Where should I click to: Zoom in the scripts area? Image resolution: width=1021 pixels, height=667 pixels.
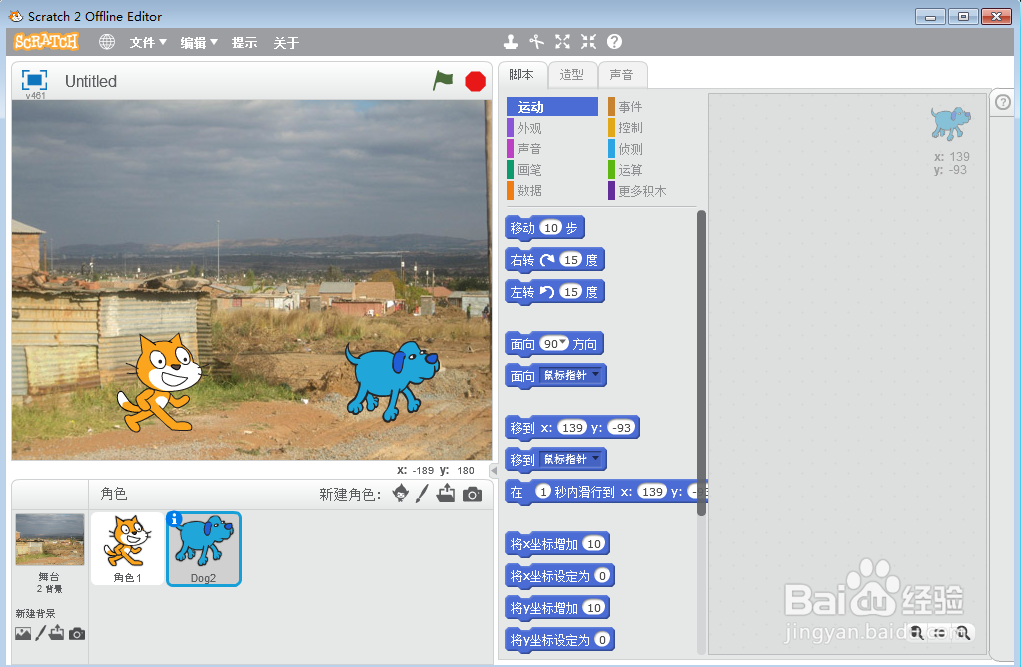click(x=963, y=632)
